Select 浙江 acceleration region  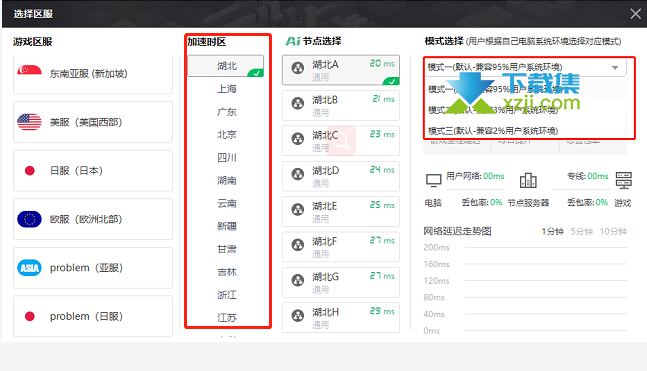(x=227, y=295)
